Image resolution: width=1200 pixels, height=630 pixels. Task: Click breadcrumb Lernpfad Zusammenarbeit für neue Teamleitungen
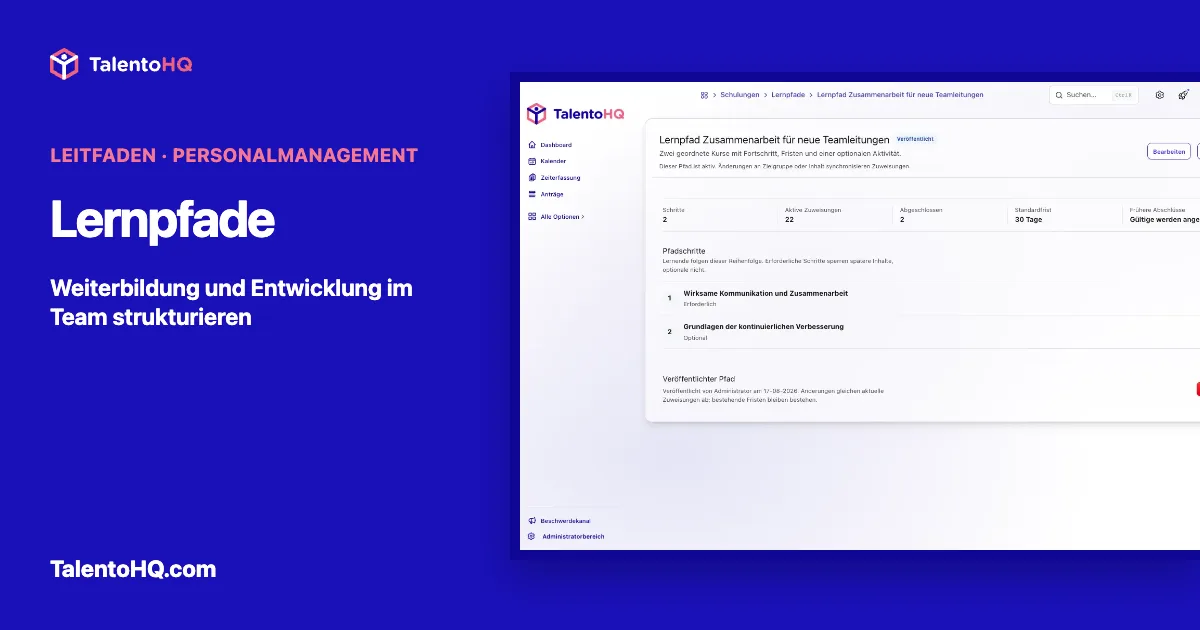click(x=900, y=95)
